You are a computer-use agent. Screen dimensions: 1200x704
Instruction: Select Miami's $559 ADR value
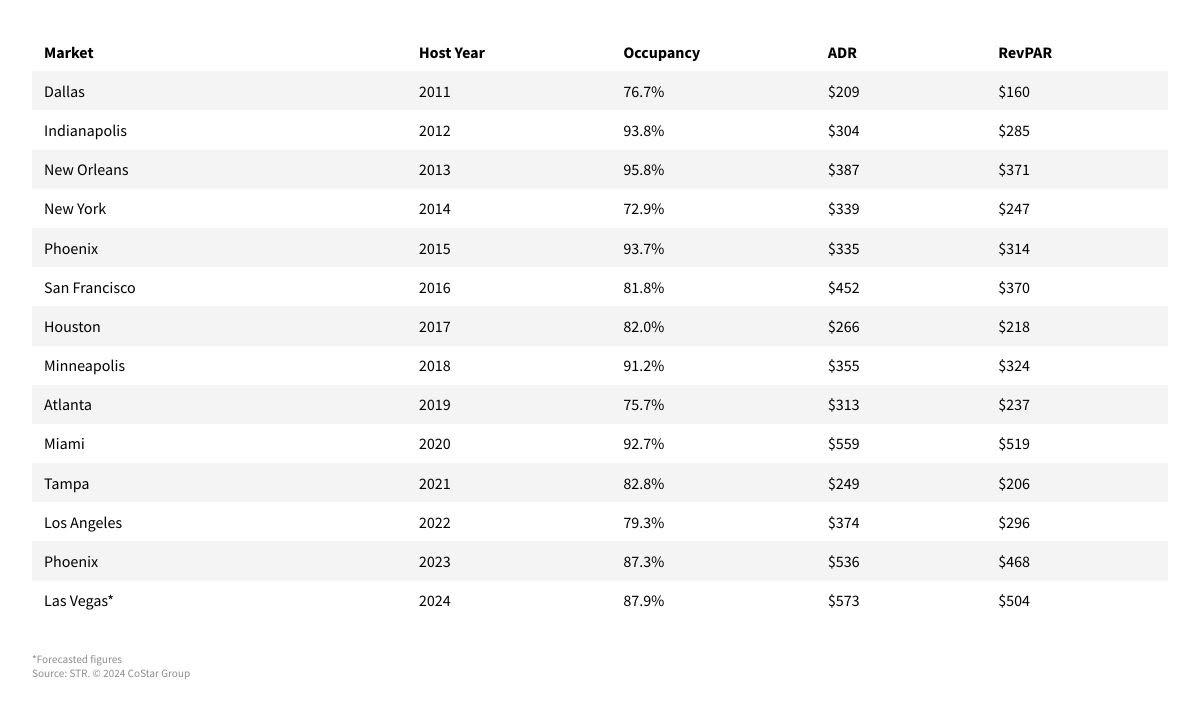click(843, 444)
